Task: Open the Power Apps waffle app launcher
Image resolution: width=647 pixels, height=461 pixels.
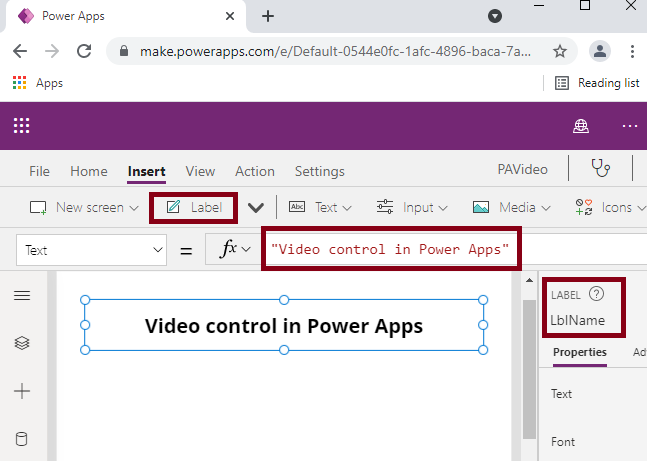Action: (x=21, y=125)
